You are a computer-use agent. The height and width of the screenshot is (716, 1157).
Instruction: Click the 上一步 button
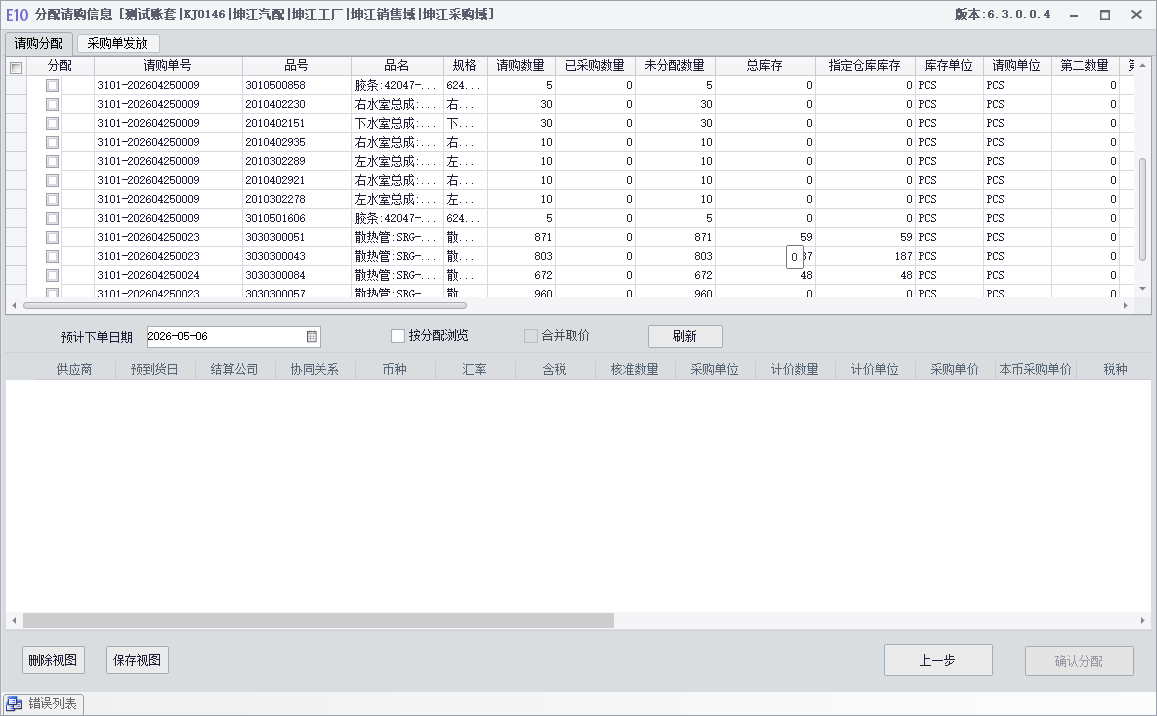click(x=938, y=660)
